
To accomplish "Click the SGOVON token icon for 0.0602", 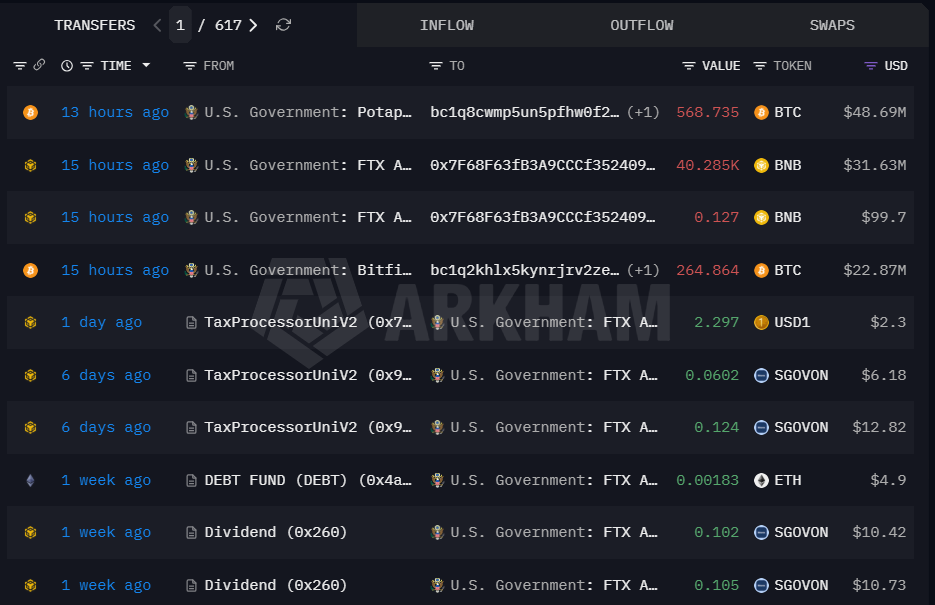I will coord(761,376).
